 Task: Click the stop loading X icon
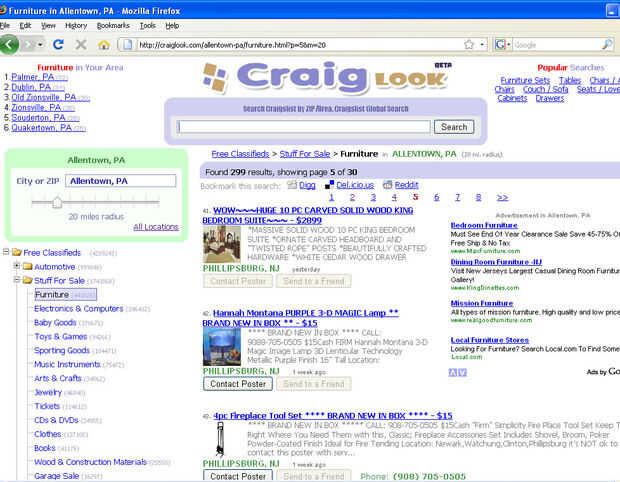coord(81,45)
